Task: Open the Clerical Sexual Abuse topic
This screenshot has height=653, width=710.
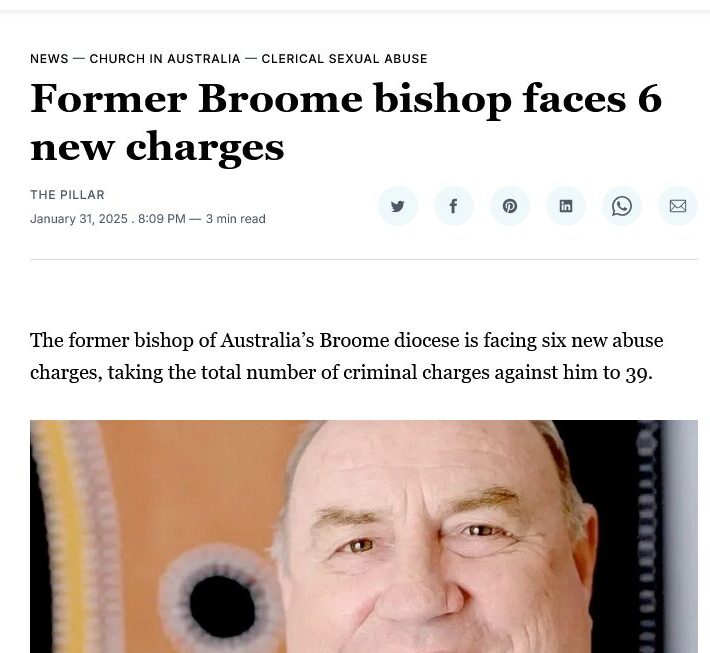Action: [345, 59]
